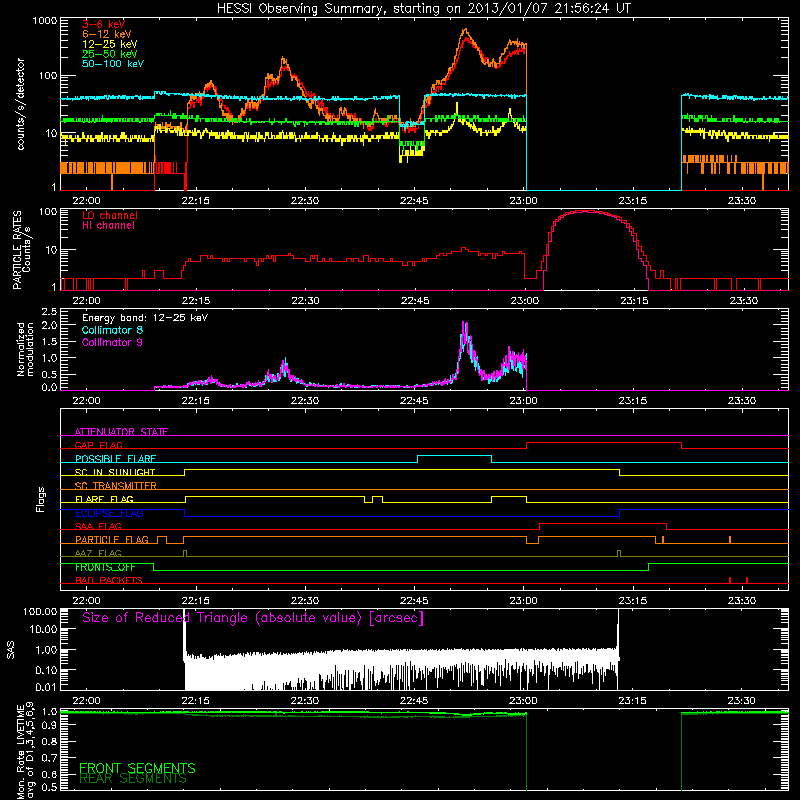This screenshot has height=800, width=800.
Task: Click the HESSI Observing Summary title text
Action: pyautogui.click(x=424, y=9)
